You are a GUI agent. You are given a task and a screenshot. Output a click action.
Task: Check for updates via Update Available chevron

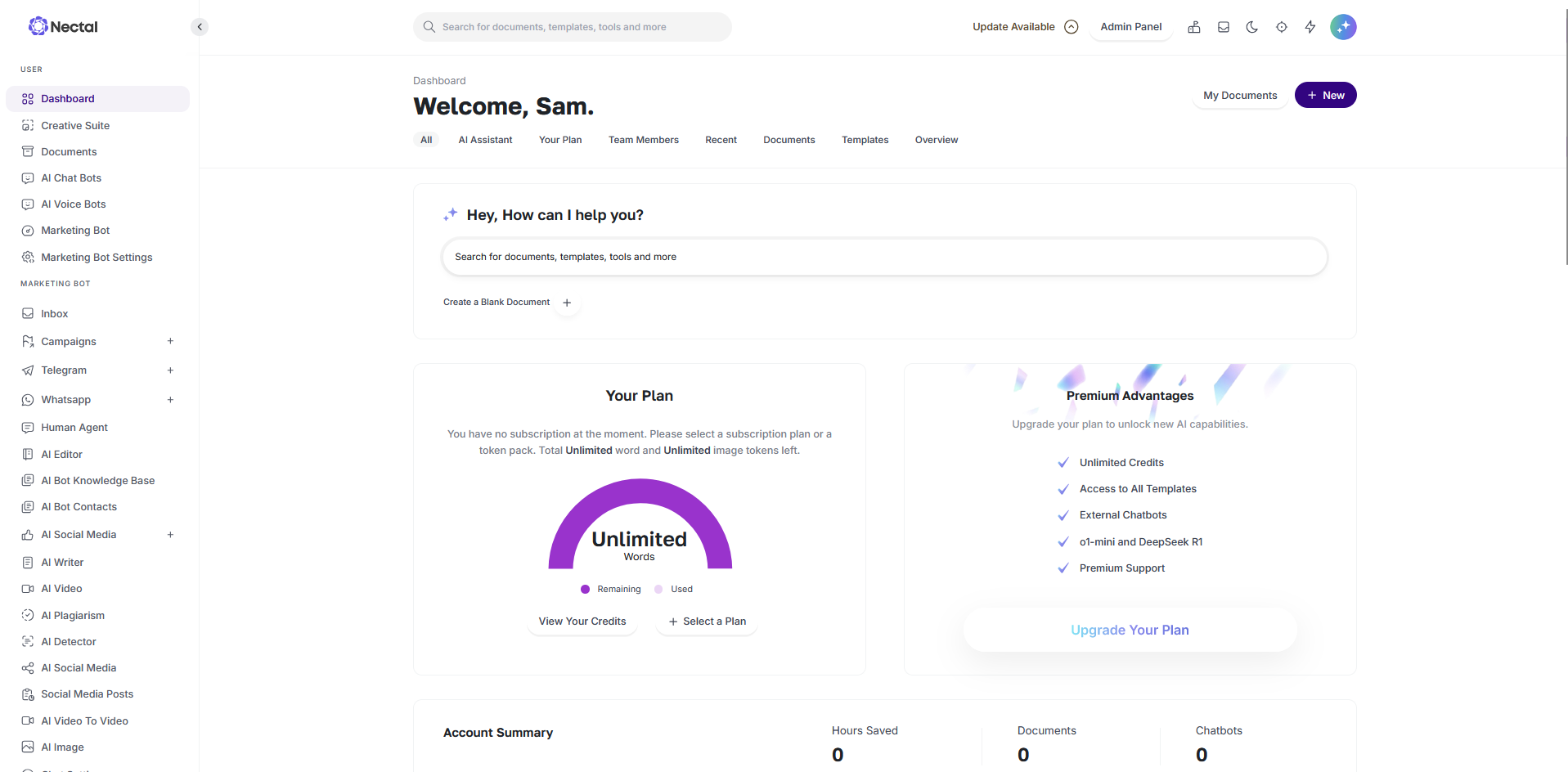(x=1071, y=26)
